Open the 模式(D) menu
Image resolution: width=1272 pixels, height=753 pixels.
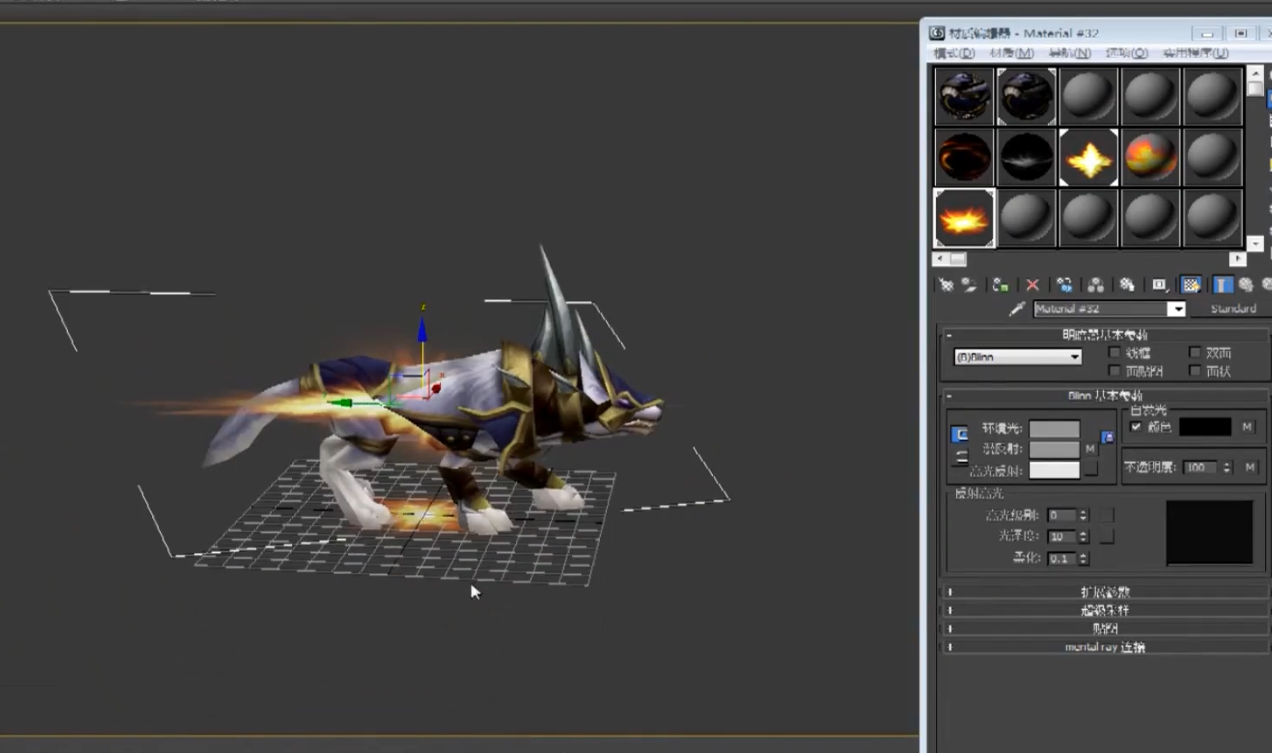953,53
